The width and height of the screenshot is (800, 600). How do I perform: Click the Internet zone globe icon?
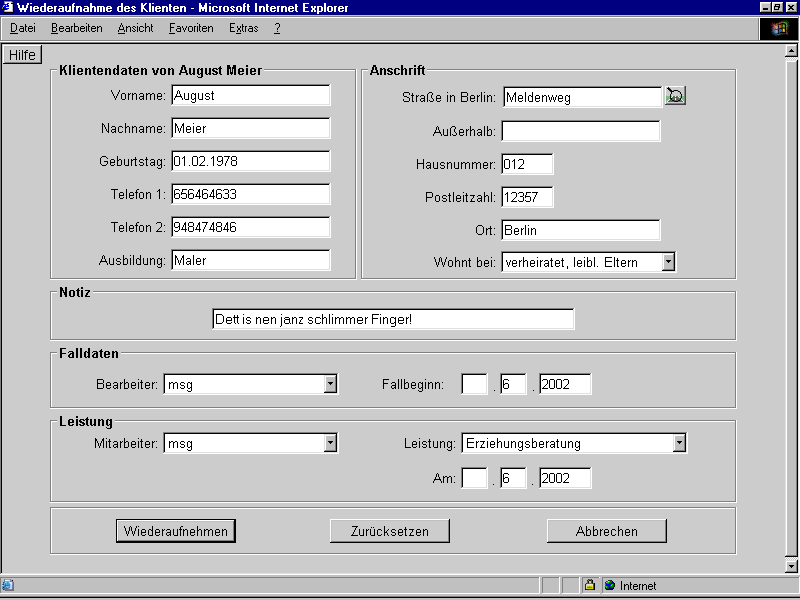click(609, 586)
